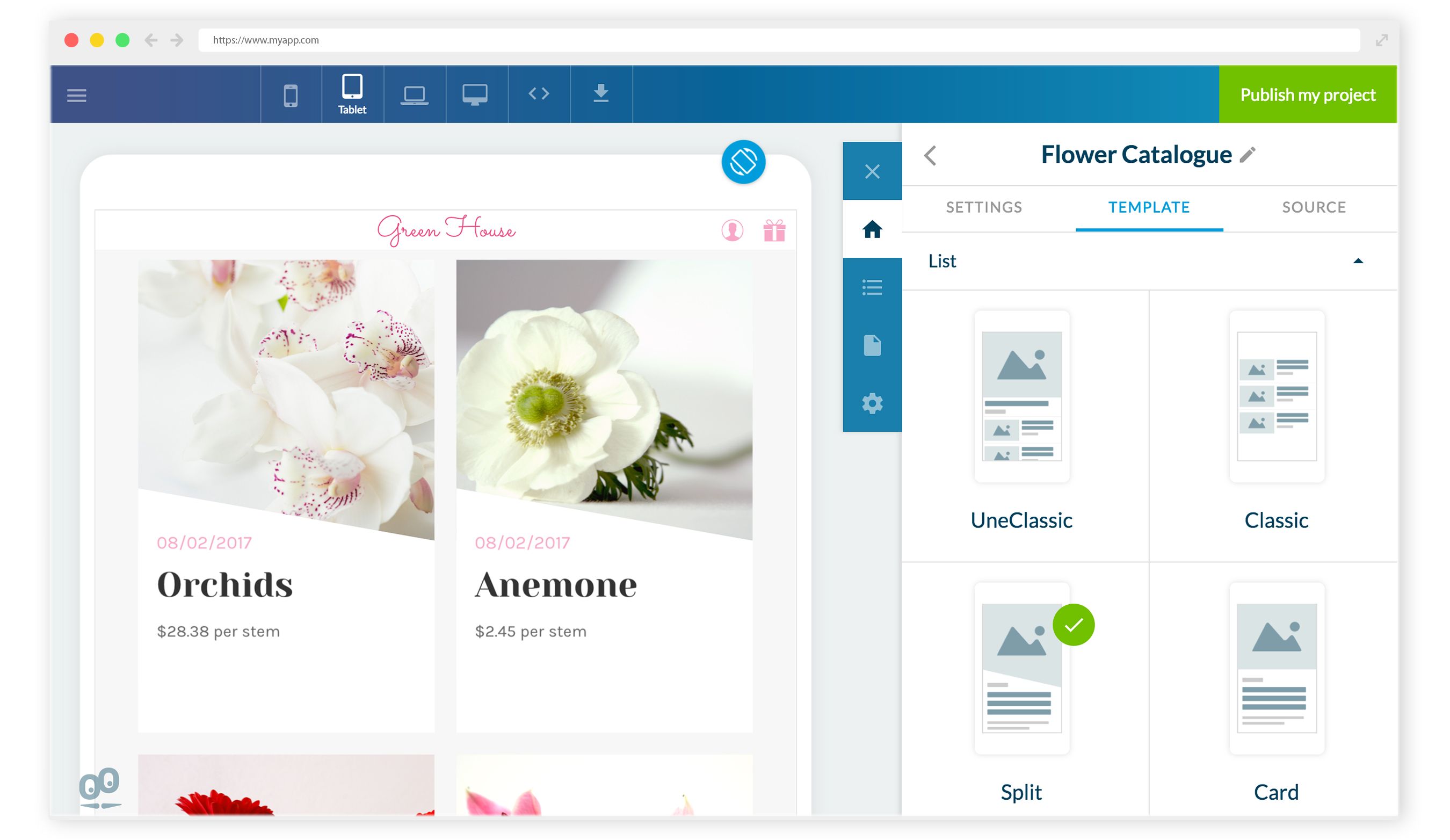Switch to the TEMPLATE tab
The image size is (1450, 840).
(1149, 207)
